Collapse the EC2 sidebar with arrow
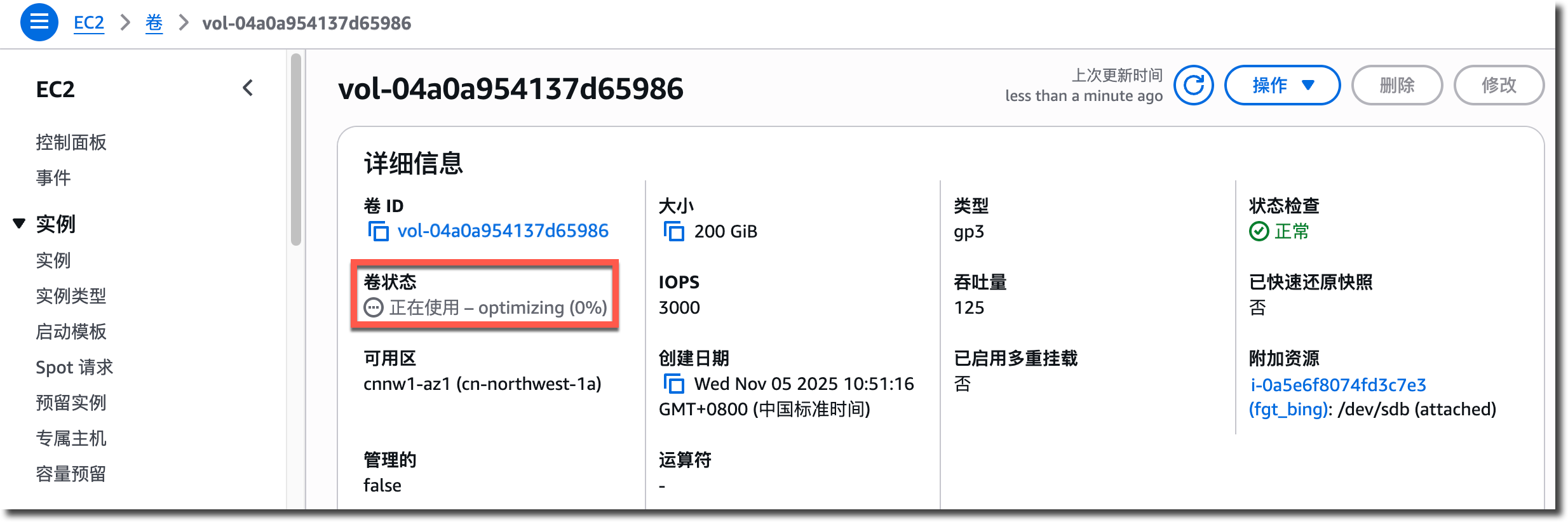Image resolution: width=1568 pixels, height=522 pixels. coord(248,88)
